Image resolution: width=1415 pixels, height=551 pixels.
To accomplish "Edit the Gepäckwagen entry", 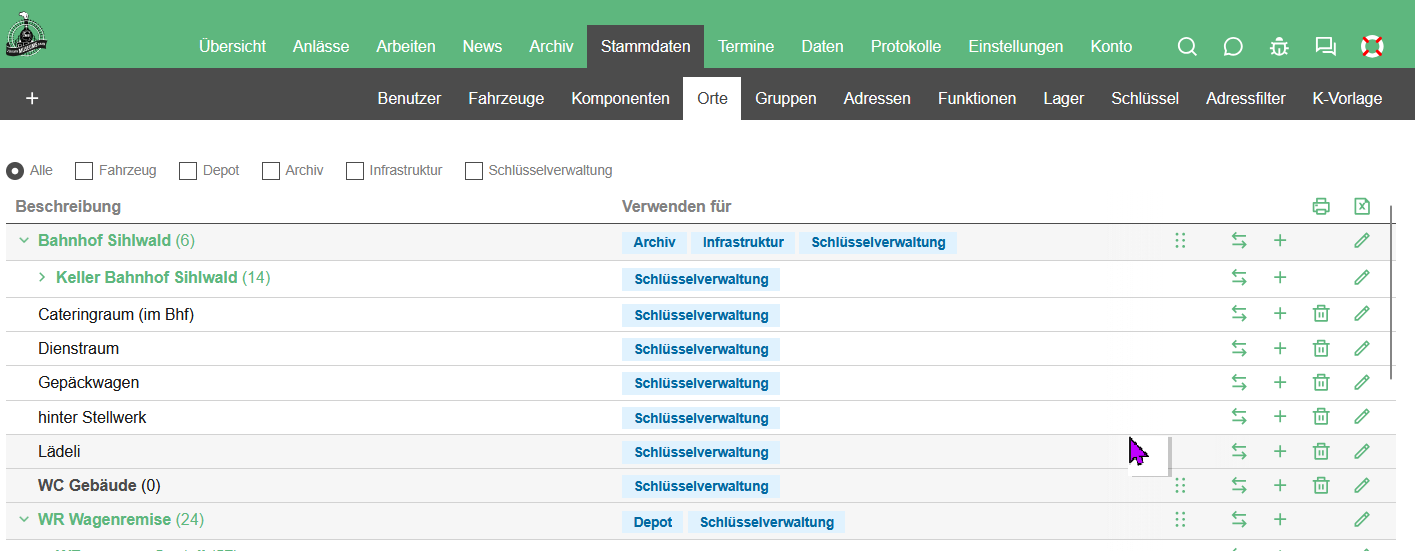I will (1361, 382).
